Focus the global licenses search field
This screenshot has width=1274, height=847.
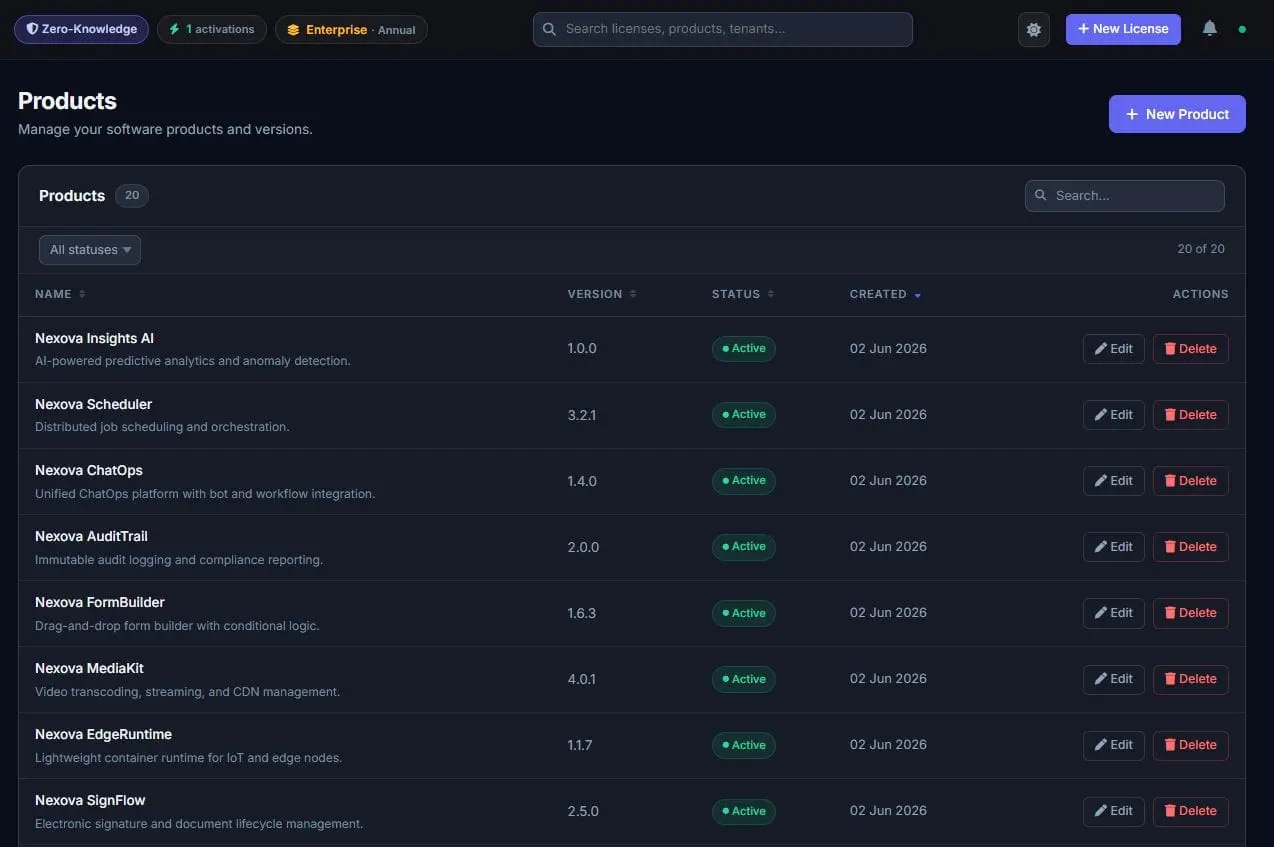click(x=723, y=29)
